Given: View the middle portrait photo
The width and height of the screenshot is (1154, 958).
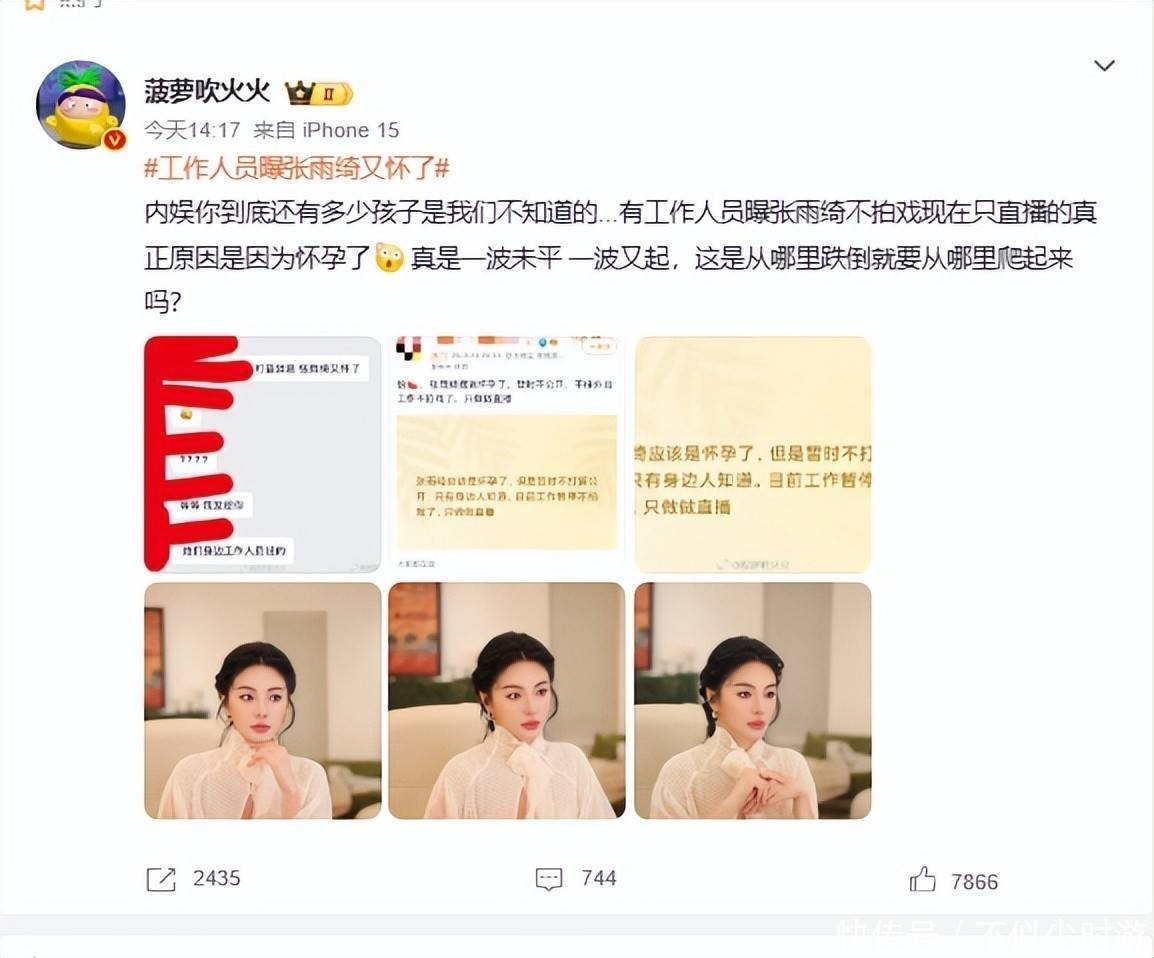Looking at the screenshot, I should pos(507,700).
